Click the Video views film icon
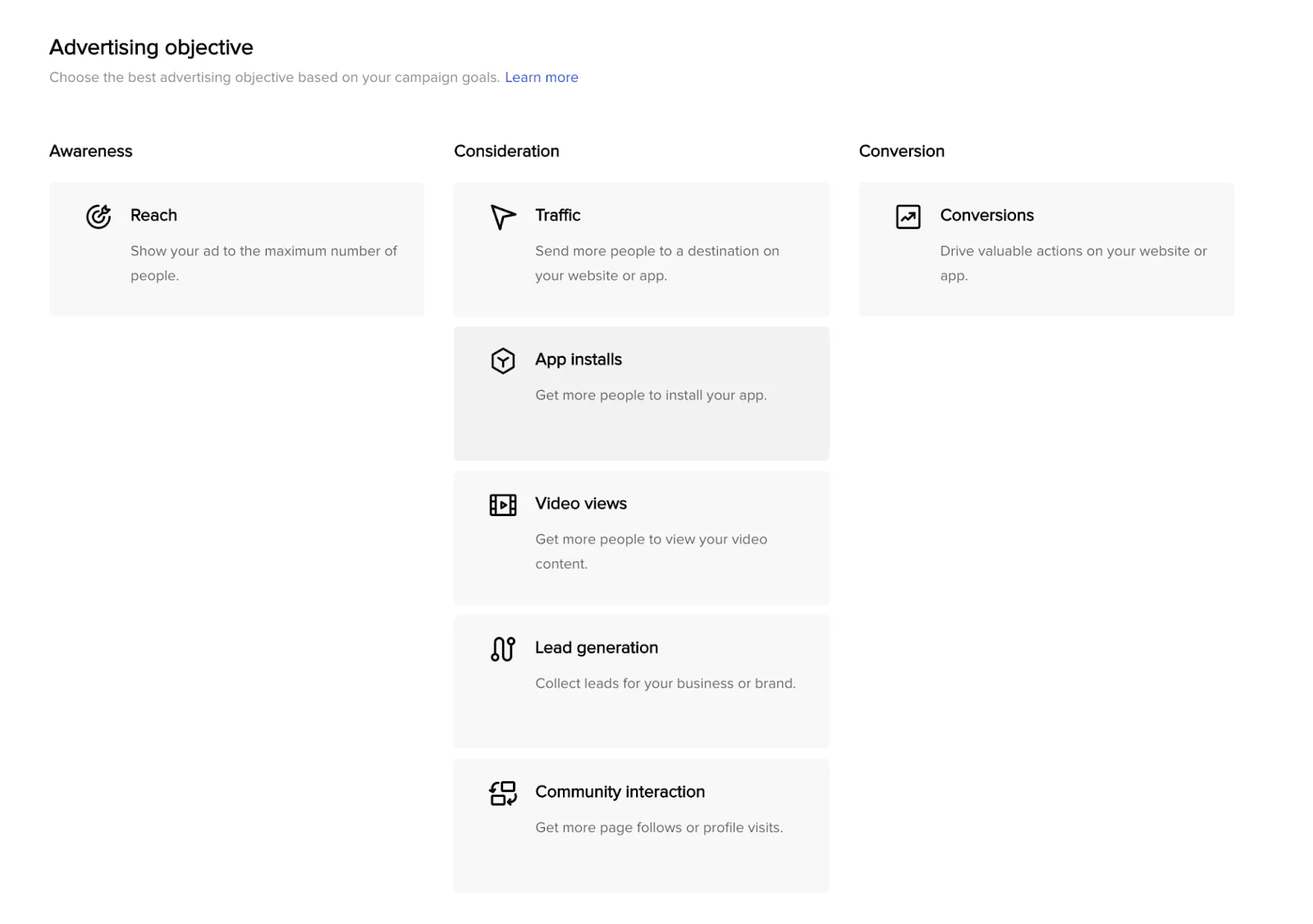The image size is (1313, 924). click(502, 505)
